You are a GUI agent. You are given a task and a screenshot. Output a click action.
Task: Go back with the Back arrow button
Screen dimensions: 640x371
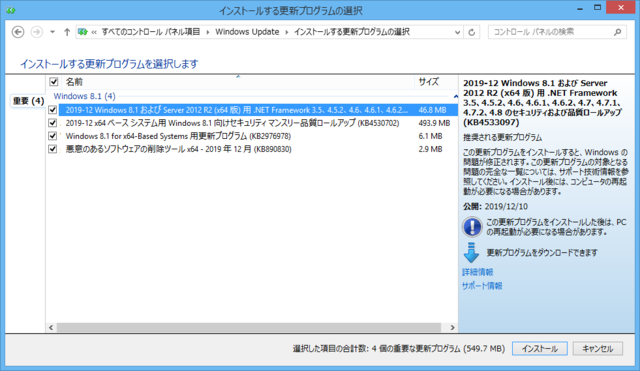(18, 32)
